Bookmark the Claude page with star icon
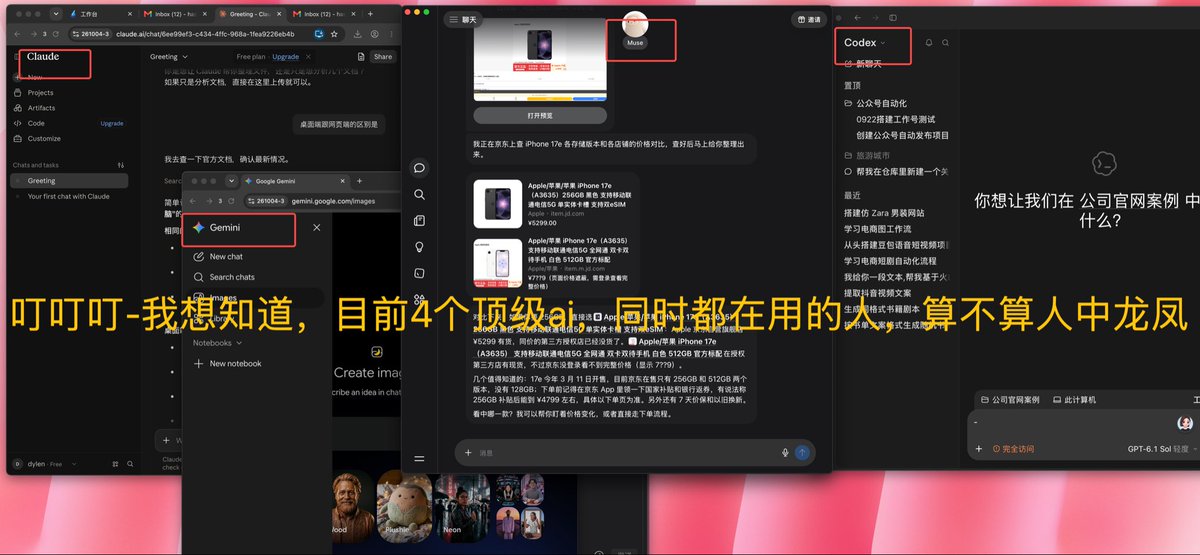 coord(335,33)
